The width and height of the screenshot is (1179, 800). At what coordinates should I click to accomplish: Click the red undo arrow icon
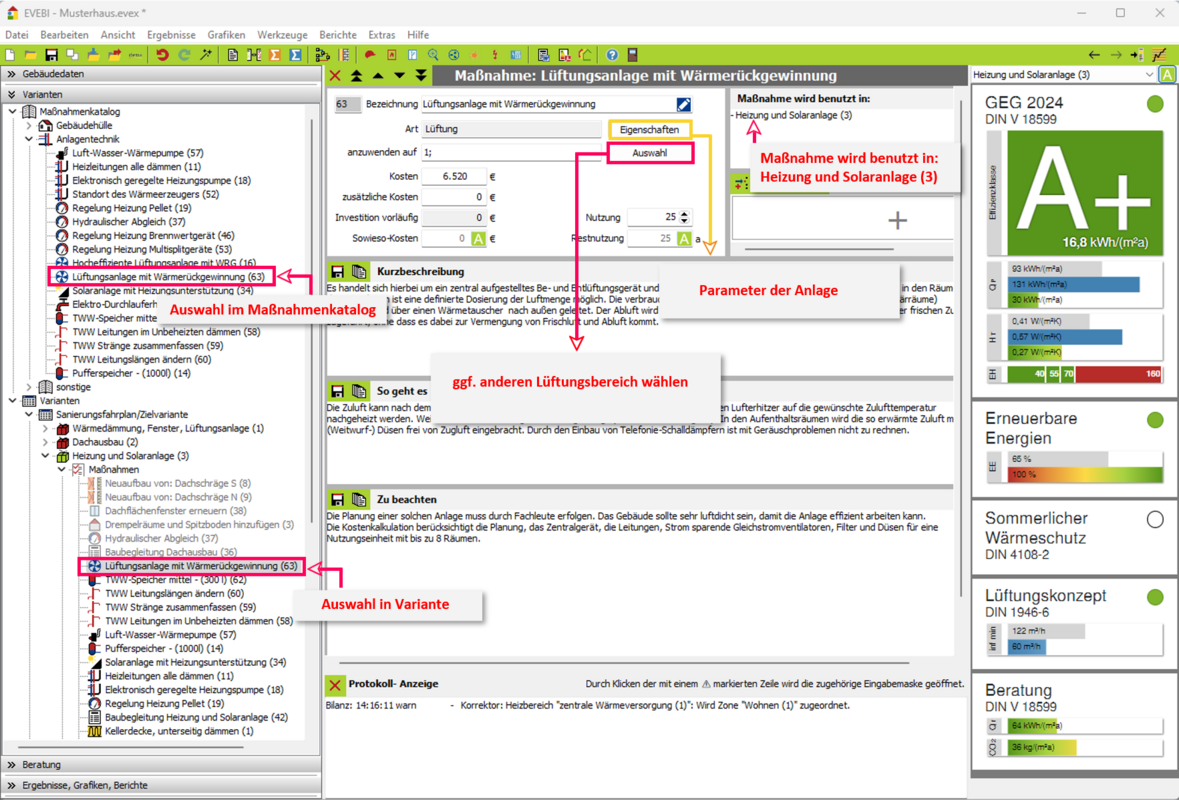(162, 55)
